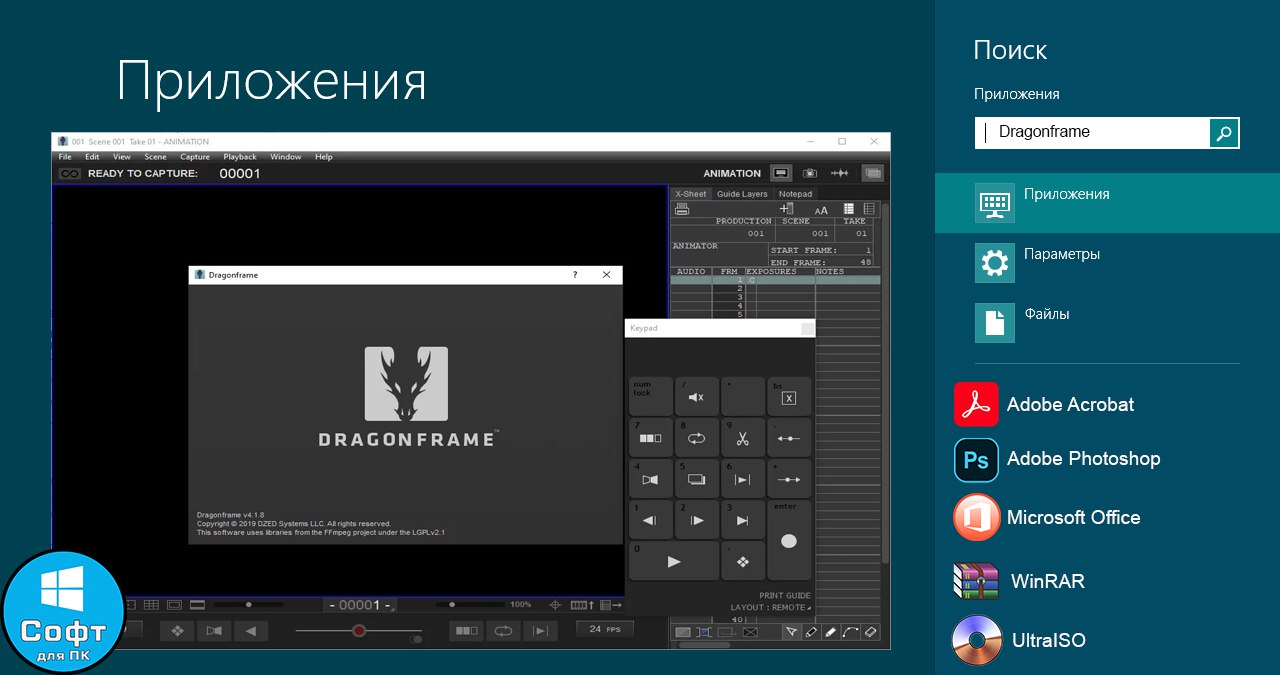Select the eraser tool in the bottom-right toolbar

[870, 632]
